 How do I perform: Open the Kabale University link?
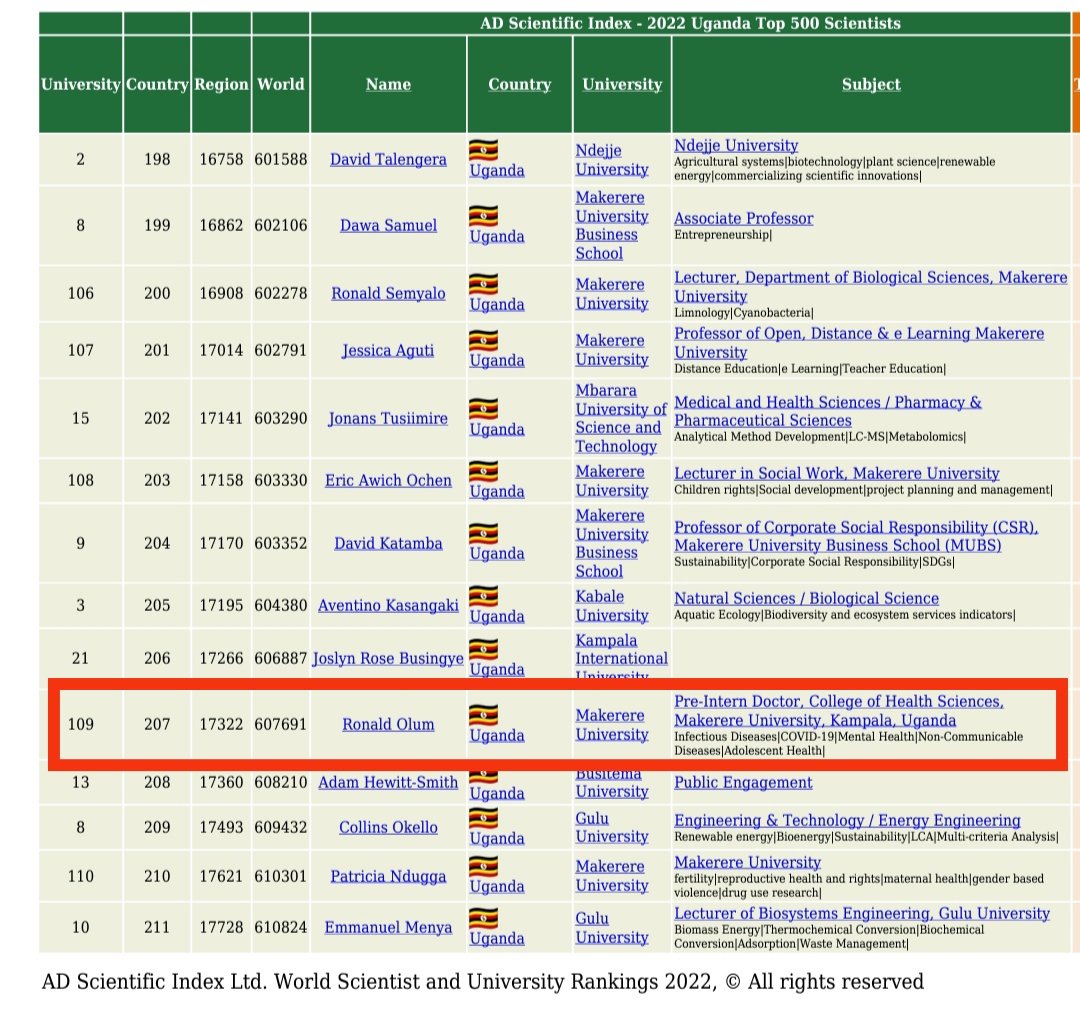click(612, 606)
